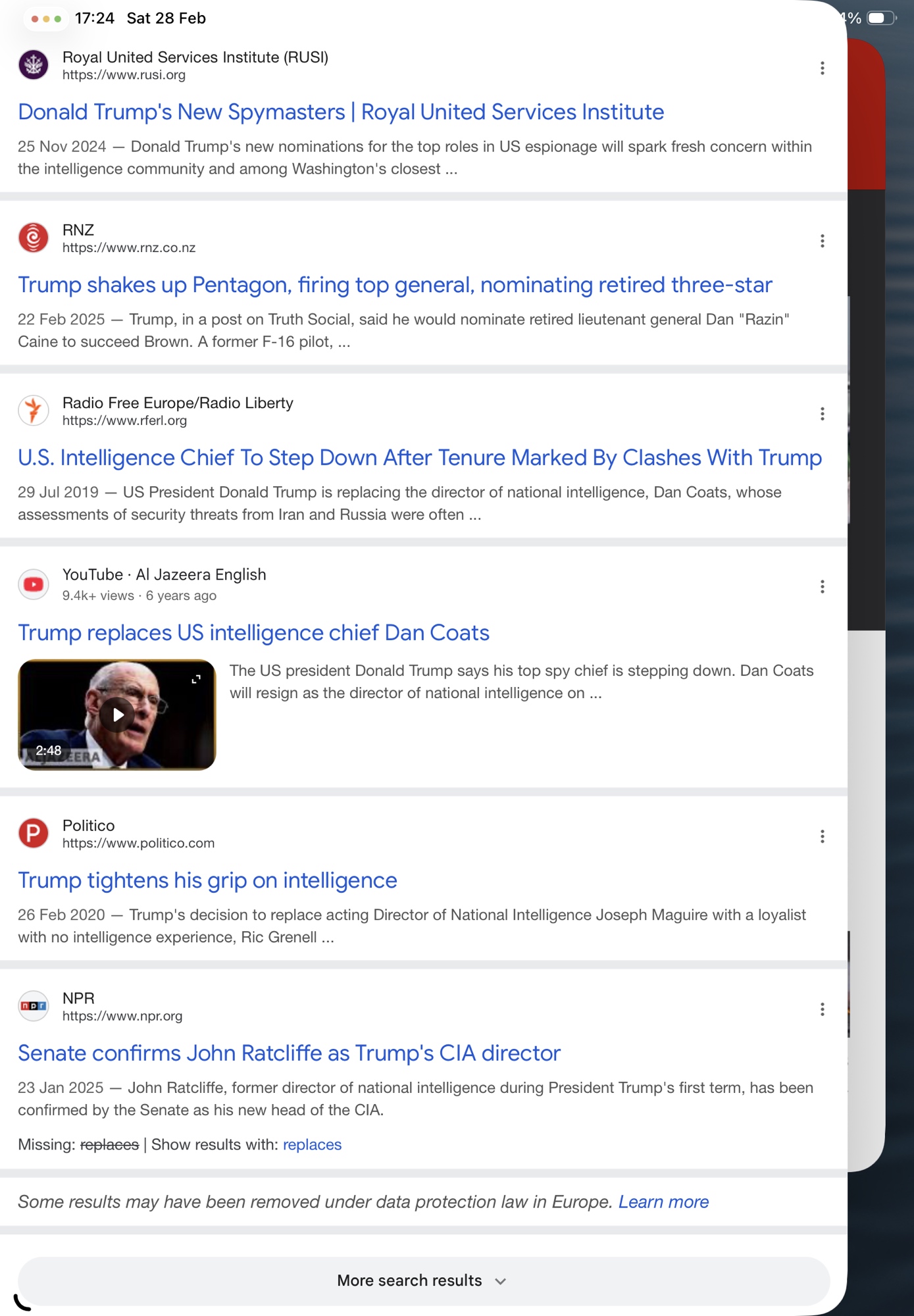Open Trump tightens his grip on intelligence
The width and height of the screenshot is (914, 1316).
(x=207, y=880)
